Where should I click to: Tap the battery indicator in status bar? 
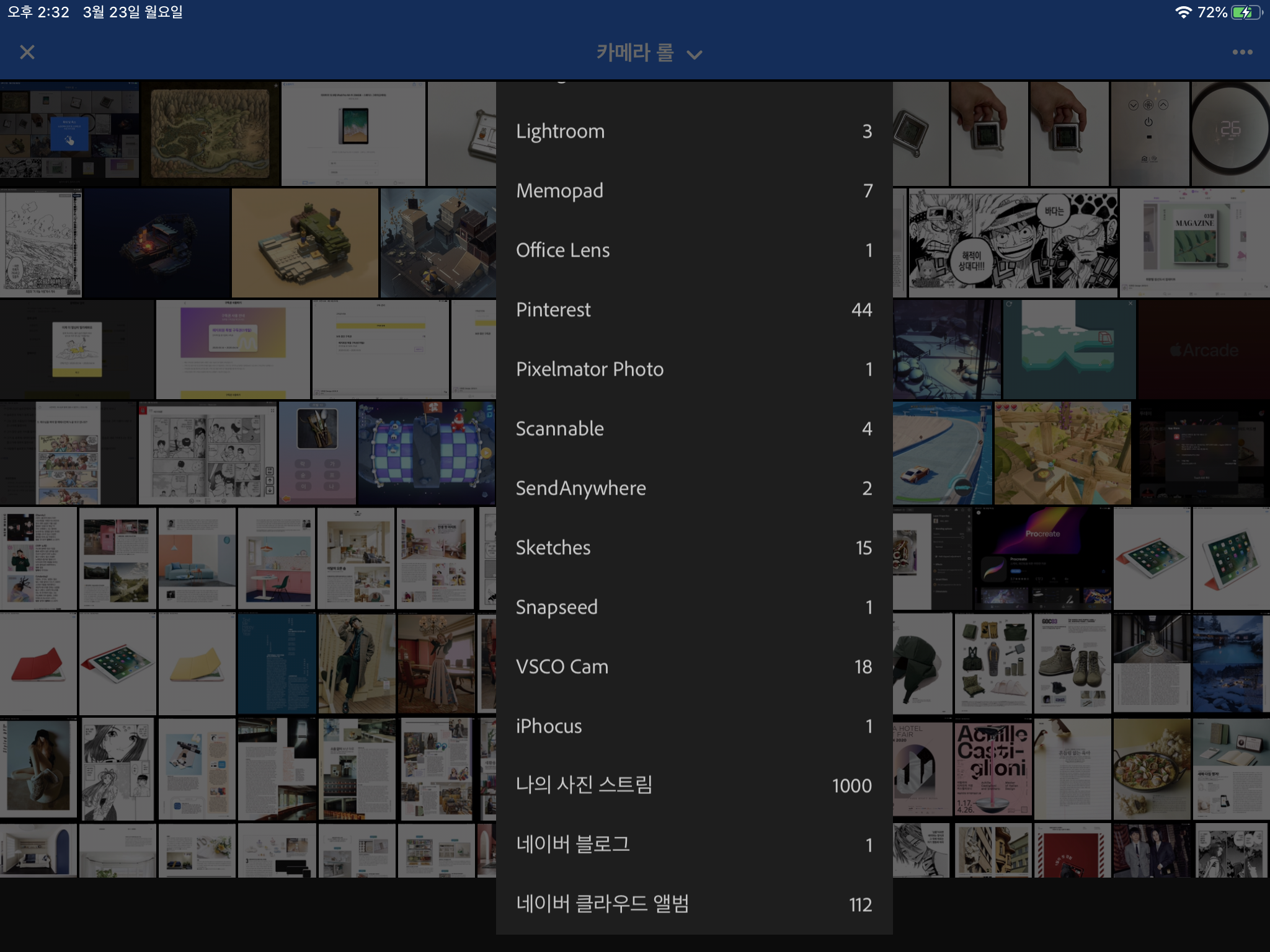1246,12
